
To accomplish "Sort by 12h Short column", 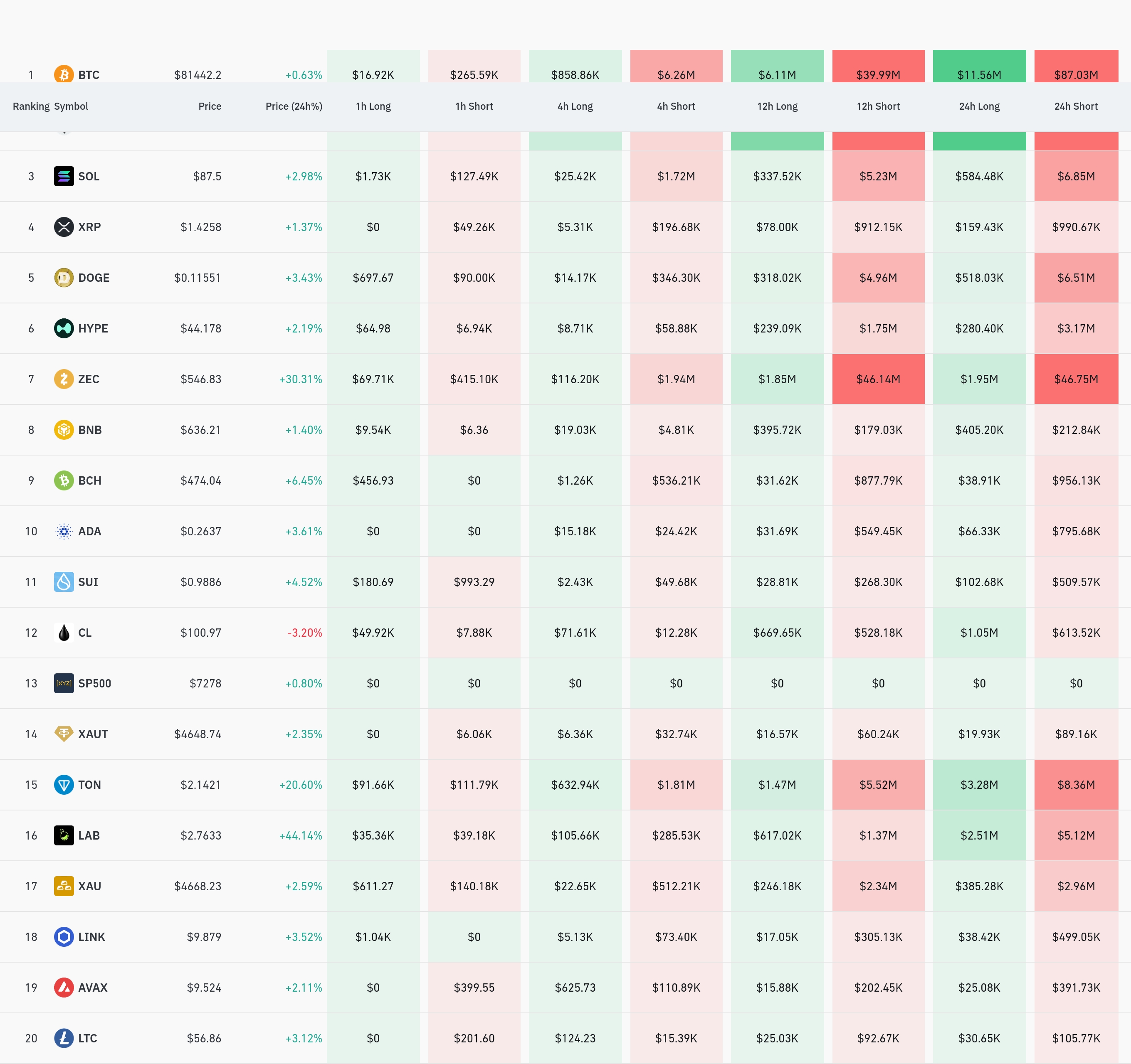I will (879, 106).
